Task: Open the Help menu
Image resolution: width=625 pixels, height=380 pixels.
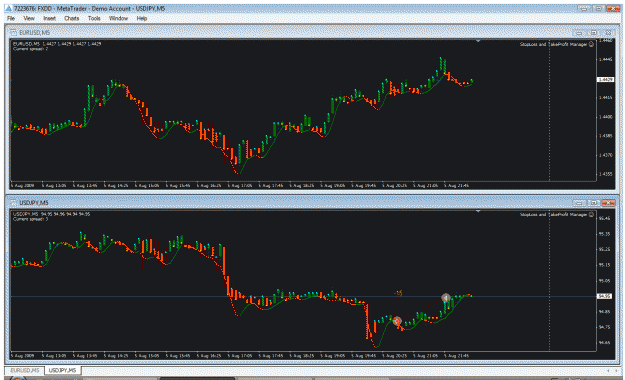Action: click(142, 18)
